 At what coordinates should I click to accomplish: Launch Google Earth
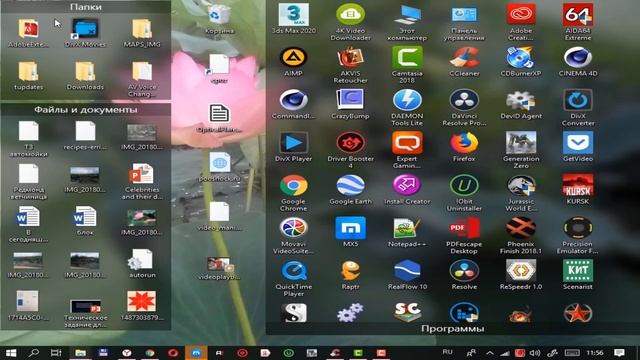tap(350, 185)
